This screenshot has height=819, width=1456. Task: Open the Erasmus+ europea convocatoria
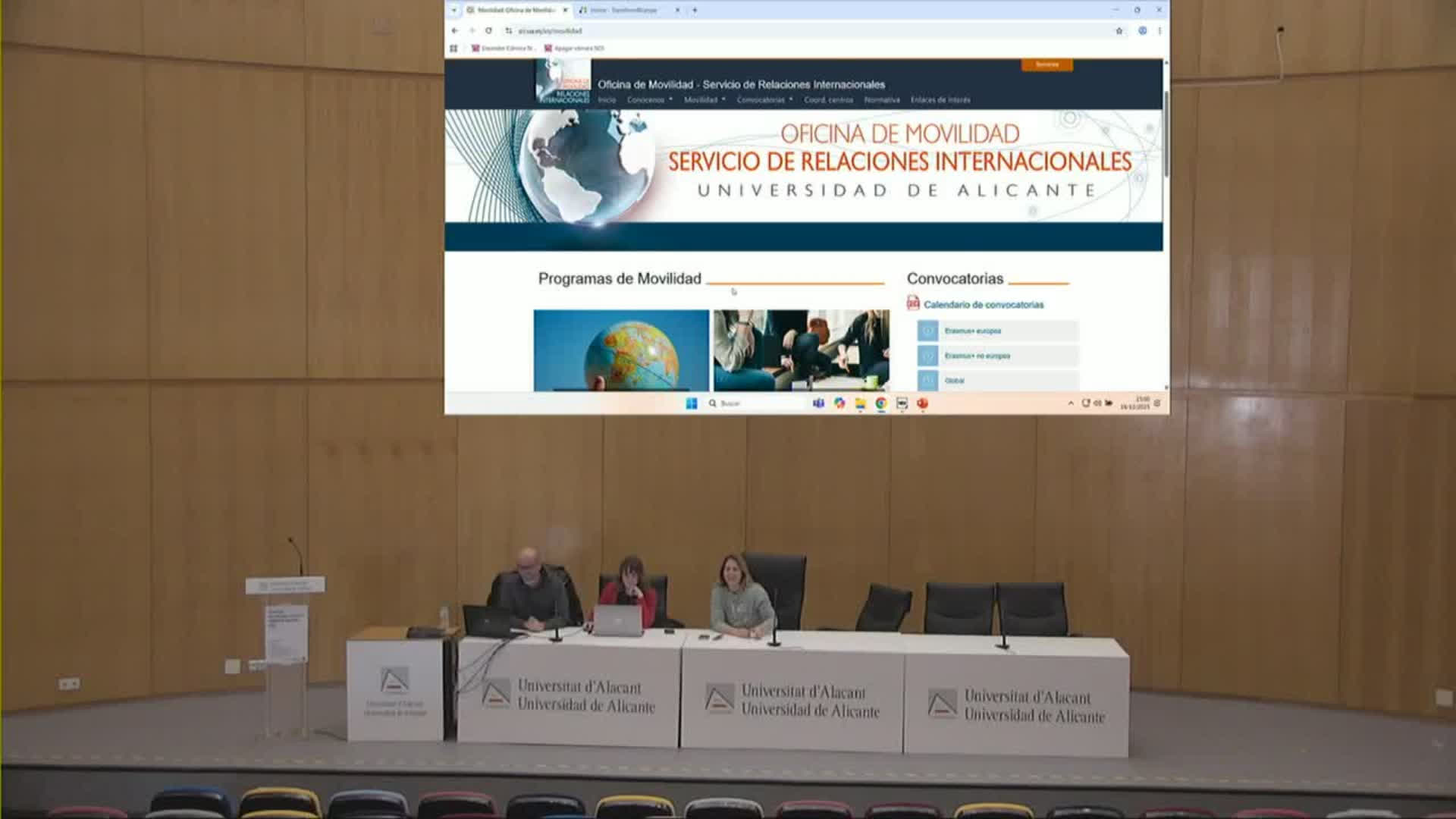point(998,331)
